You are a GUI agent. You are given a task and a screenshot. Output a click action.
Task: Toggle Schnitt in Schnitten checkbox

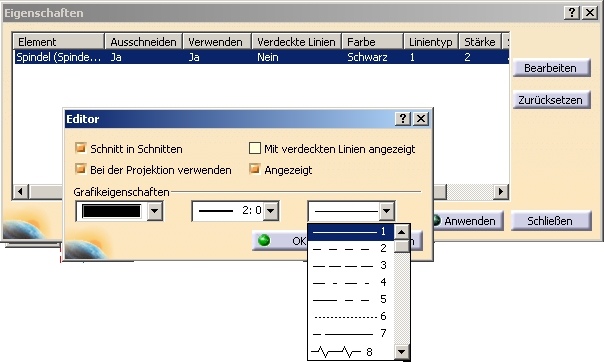pos(81,148)
